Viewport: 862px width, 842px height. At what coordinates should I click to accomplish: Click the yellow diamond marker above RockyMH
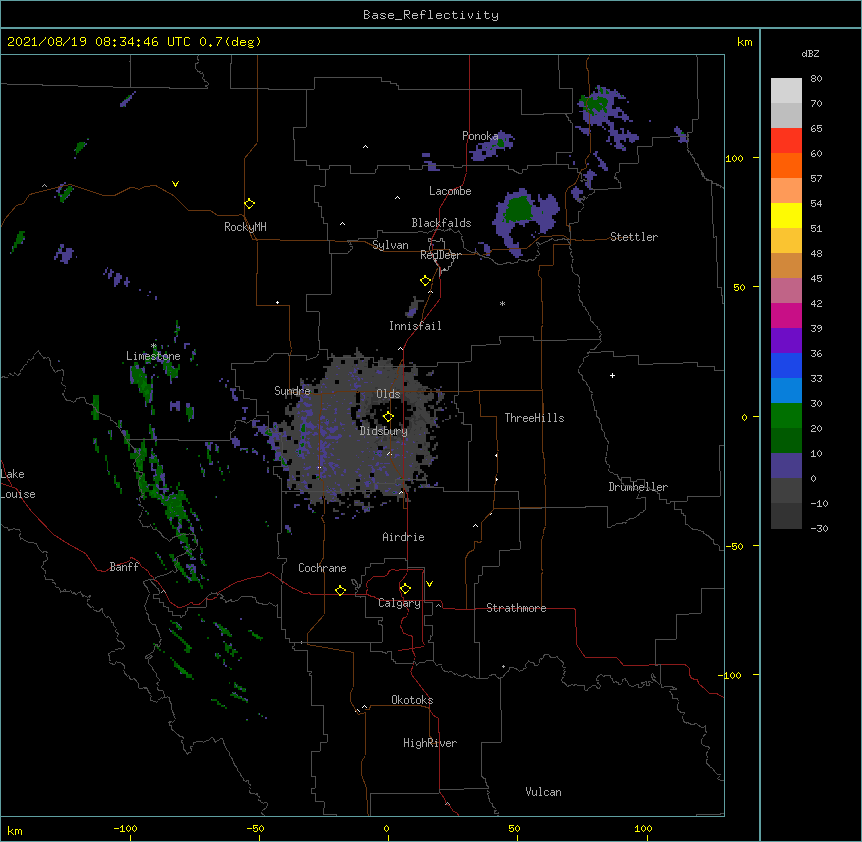(249, 204)
